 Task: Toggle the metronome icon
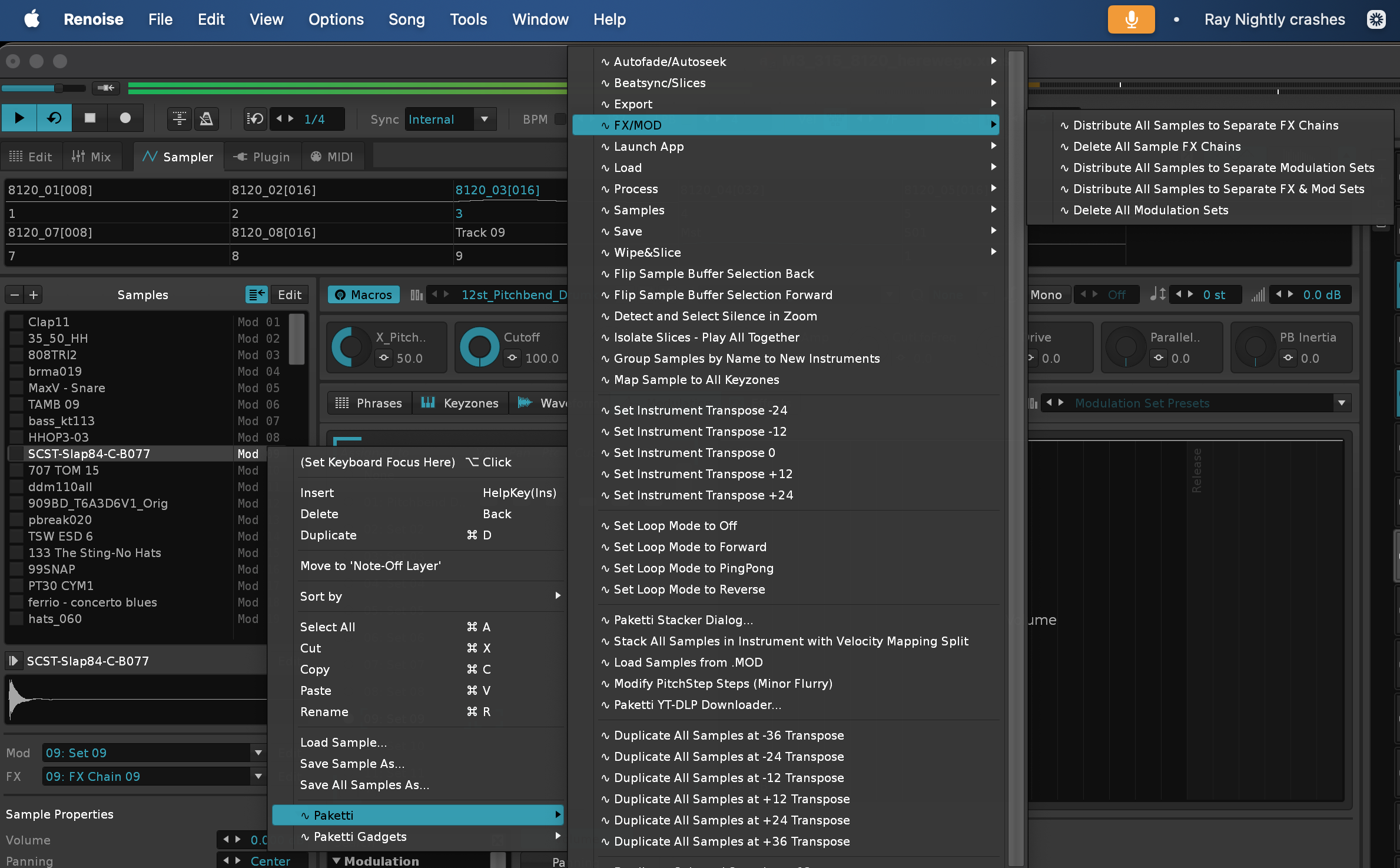(206, 119)
